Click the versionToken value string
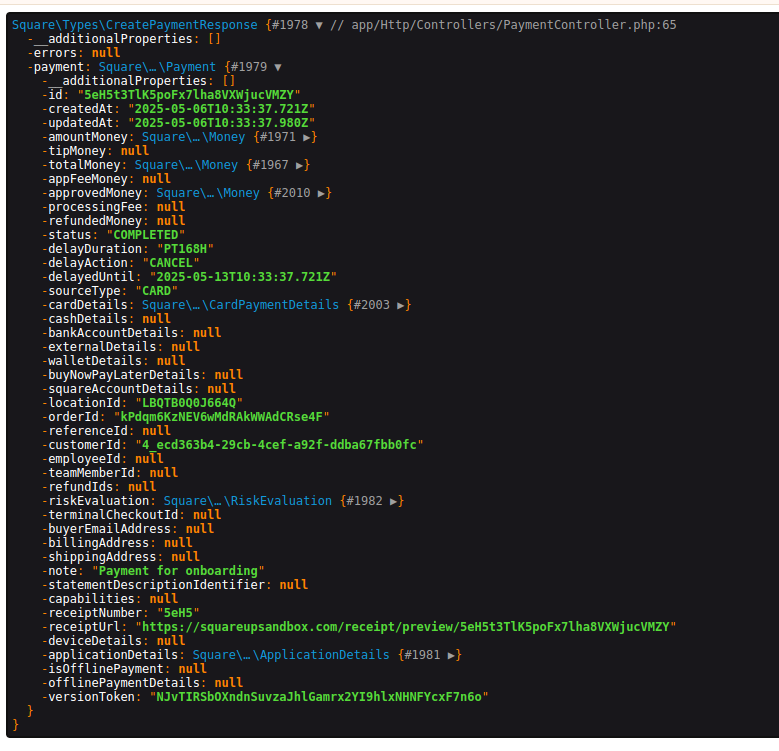779x751 pixels. 319,697
